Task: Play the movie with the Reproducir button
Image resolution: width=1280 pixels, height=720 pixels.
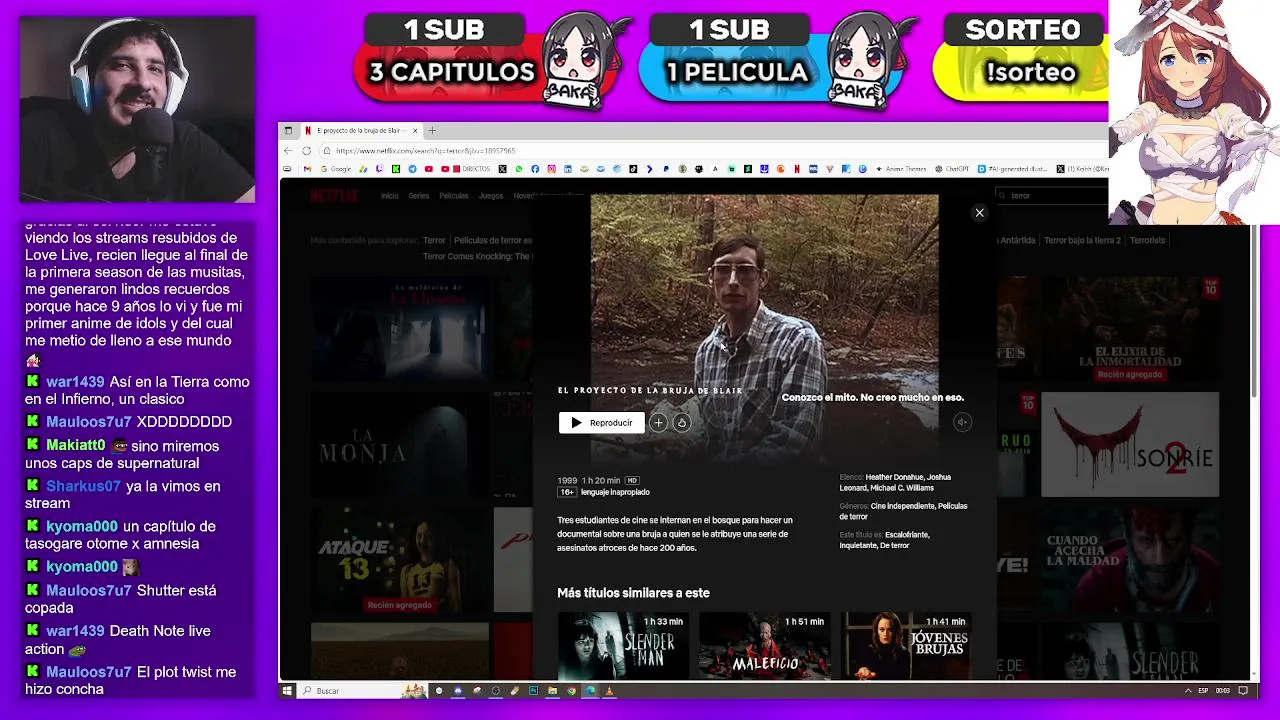Action: pos(602,423)
